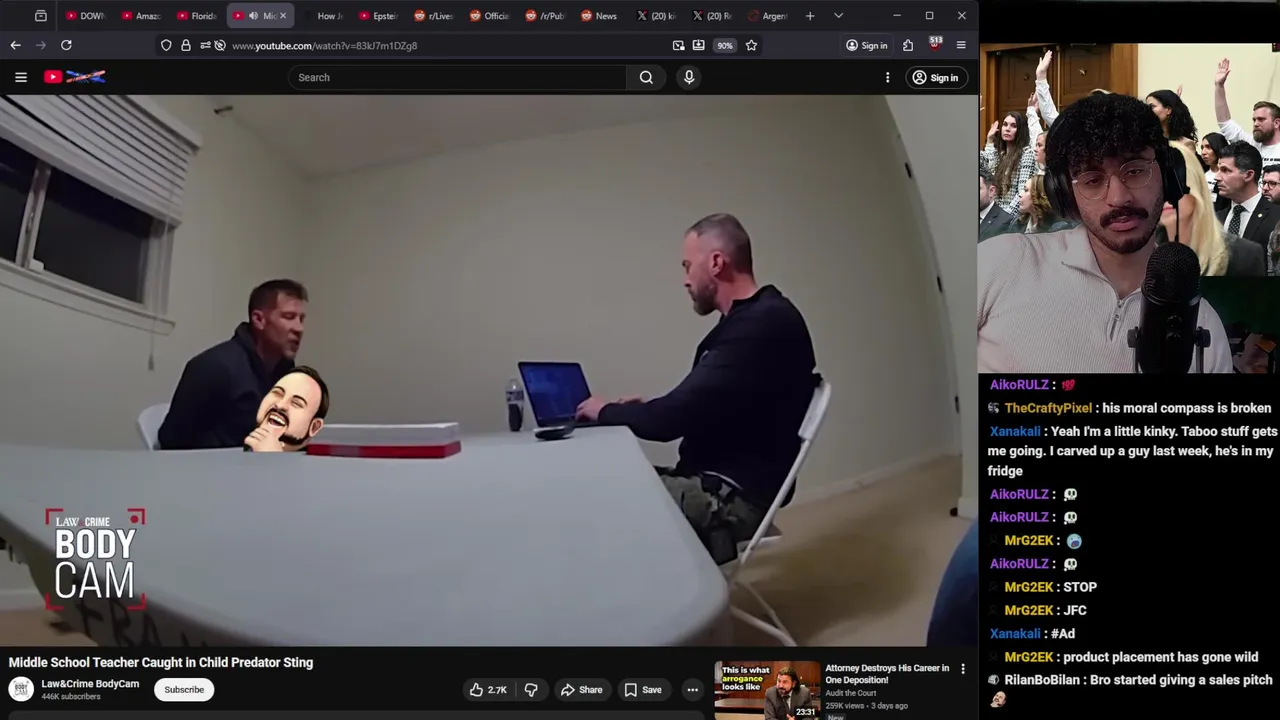Click MrG2EK's 'STOP' chat message

(1080, 587)
